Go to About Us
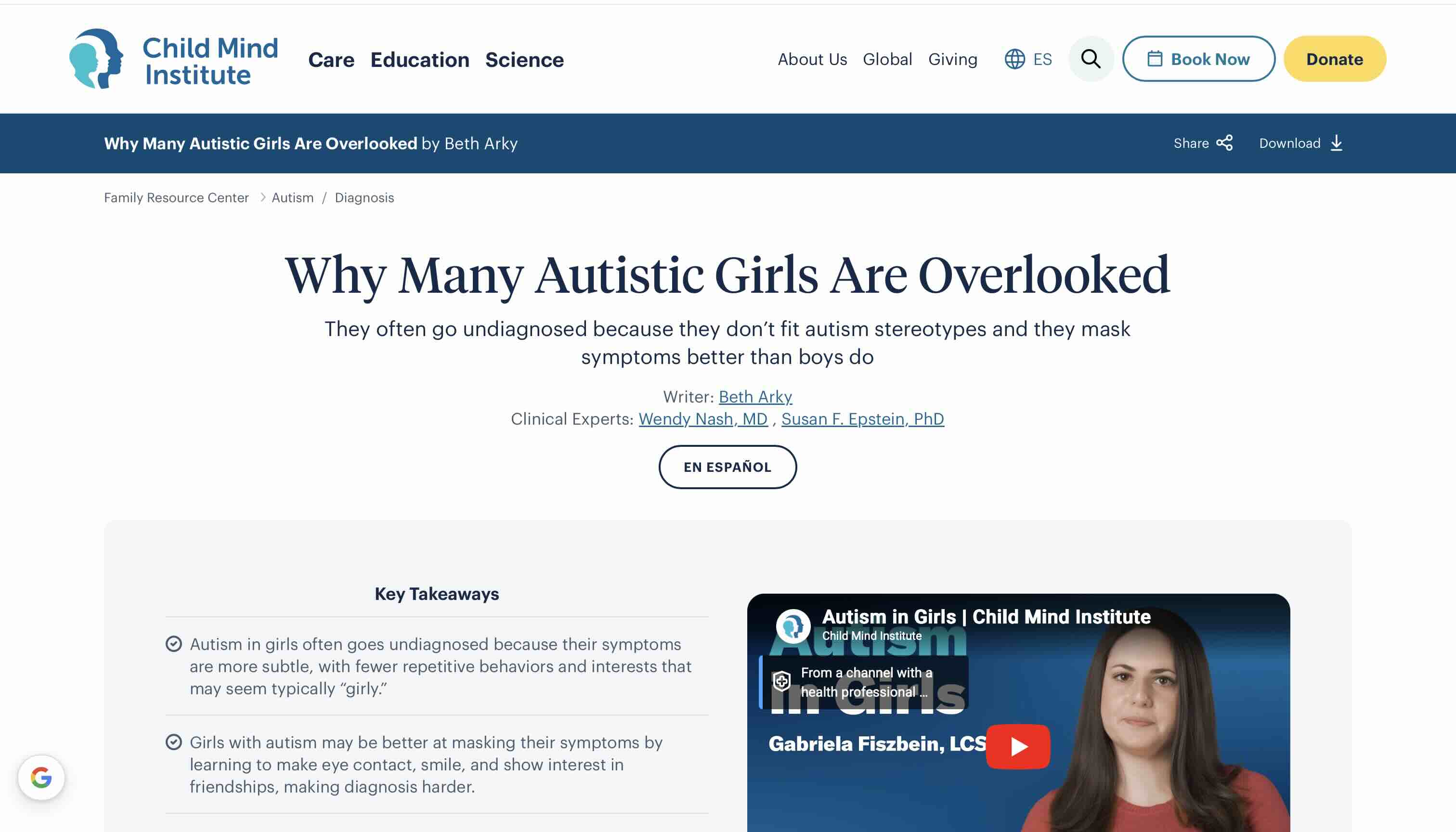This screenshot has width=1456, height=832. click(812, 59)
